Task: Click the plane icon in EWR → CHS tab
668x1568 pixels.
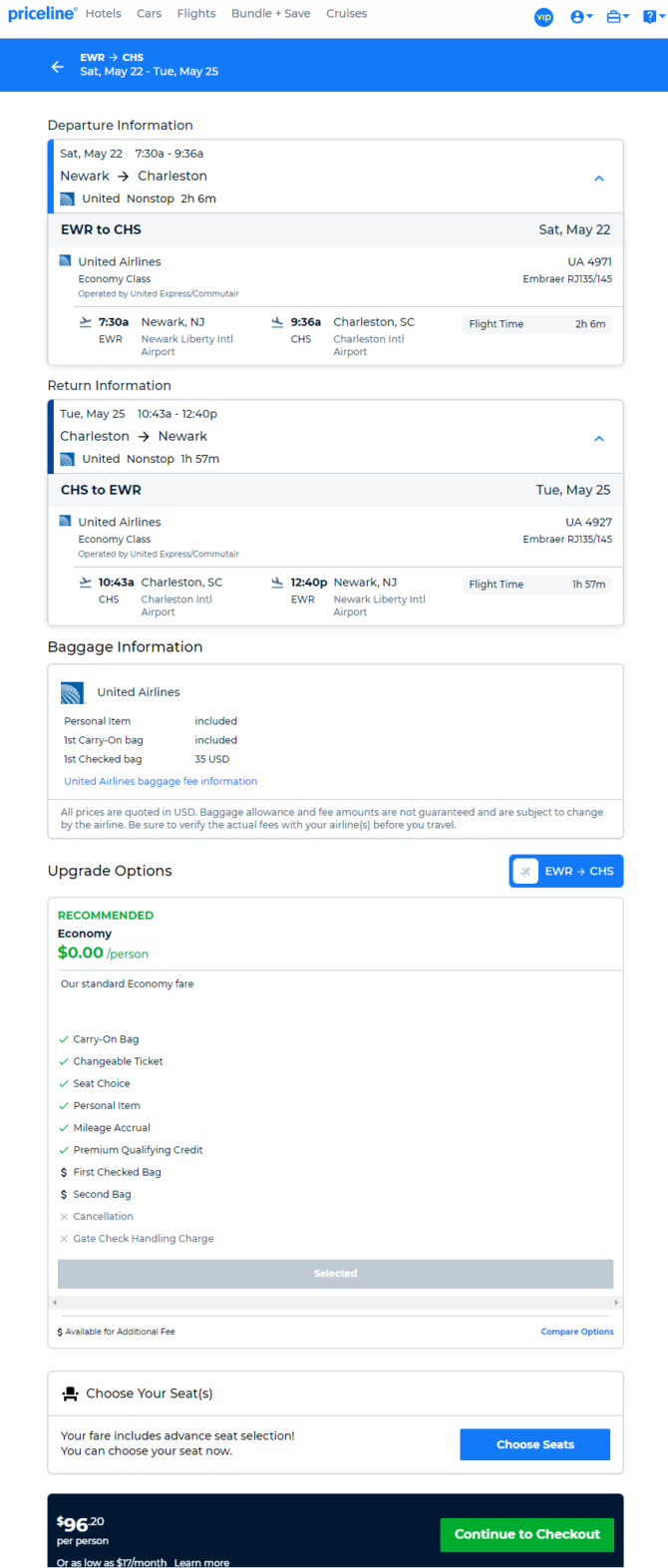Action: coord(525,871)
